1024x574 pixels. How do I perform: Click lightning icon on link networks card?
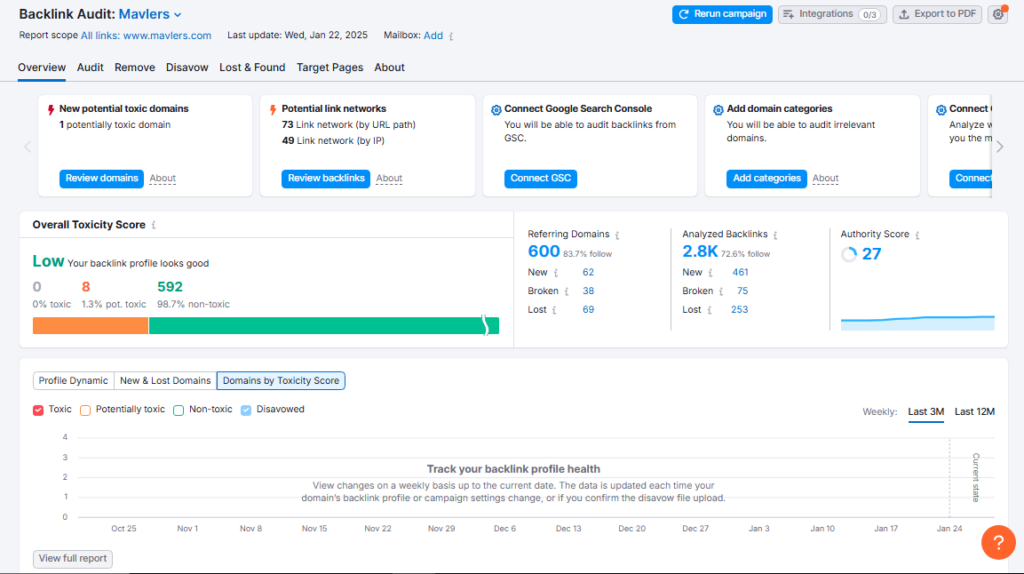273,110
